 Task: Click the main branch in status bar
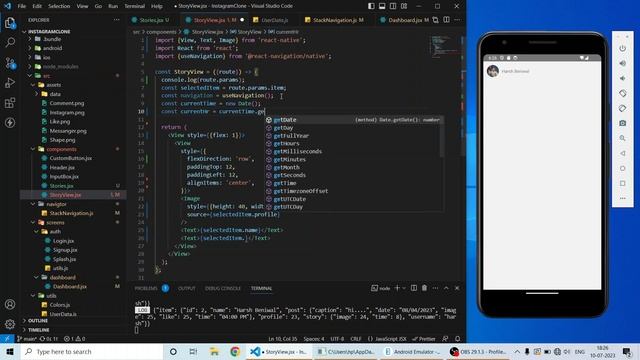click(x=27, y=339)
